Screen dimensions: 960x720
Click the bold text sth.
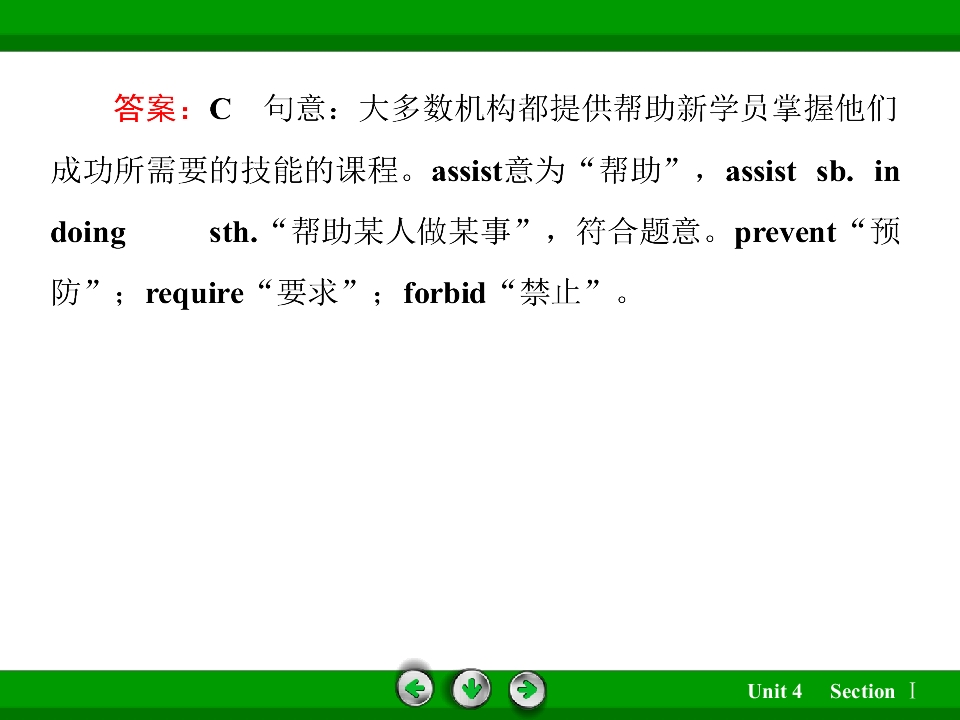click(x=233, y=233)
